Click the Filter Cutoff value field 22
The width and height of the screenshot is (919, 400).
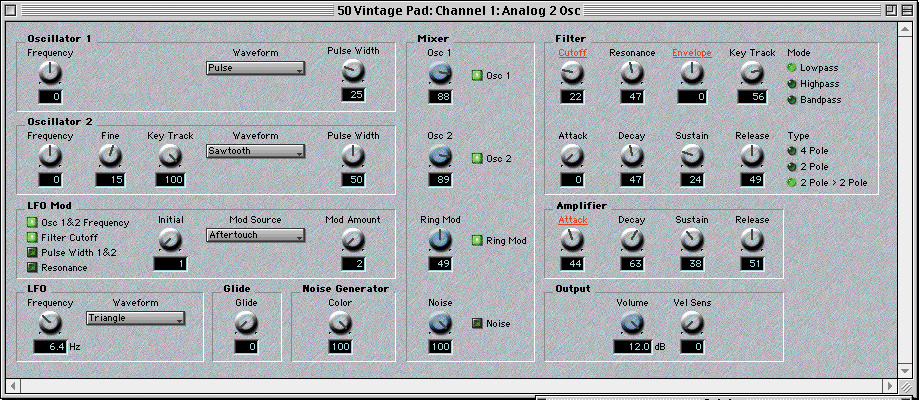pos(572,97)
